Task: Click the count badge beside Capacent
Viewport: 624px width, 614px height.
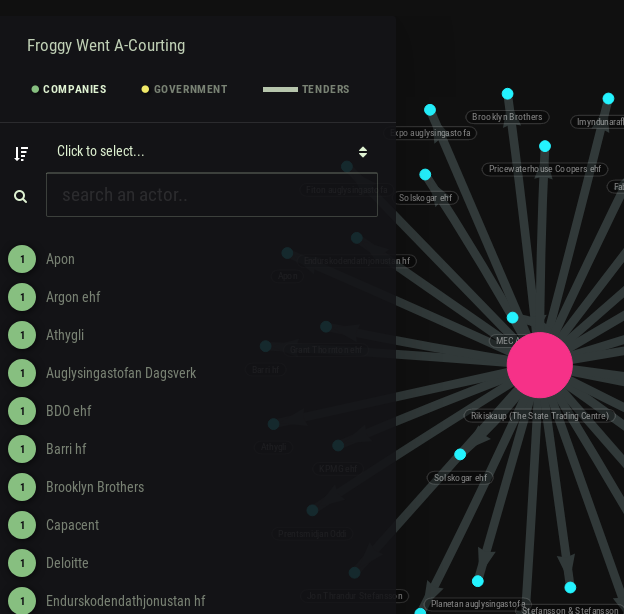Action: (x=22, y=525)
